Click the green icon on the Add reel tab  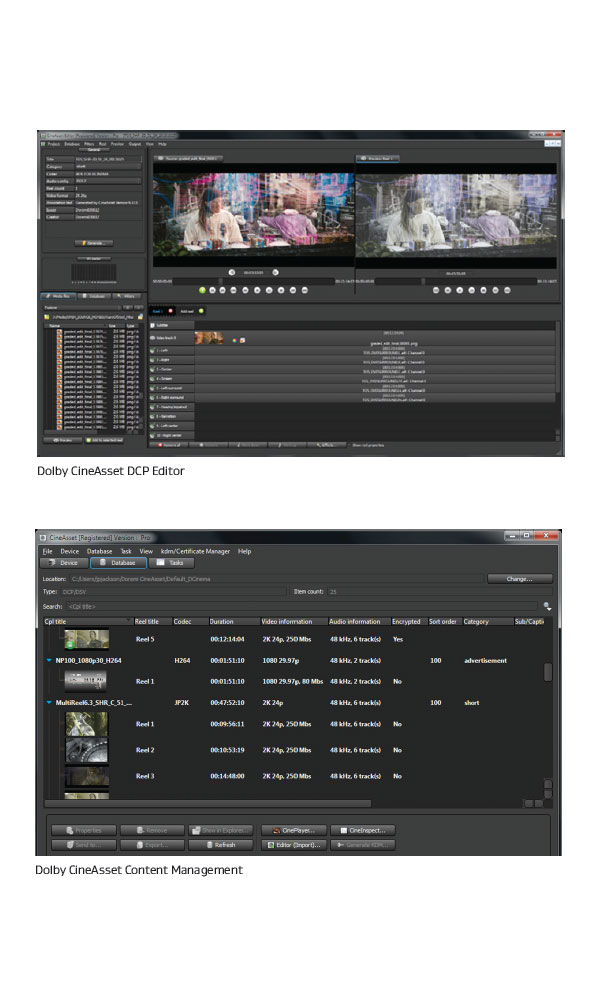pyautogui.click(x=201, y=311)
